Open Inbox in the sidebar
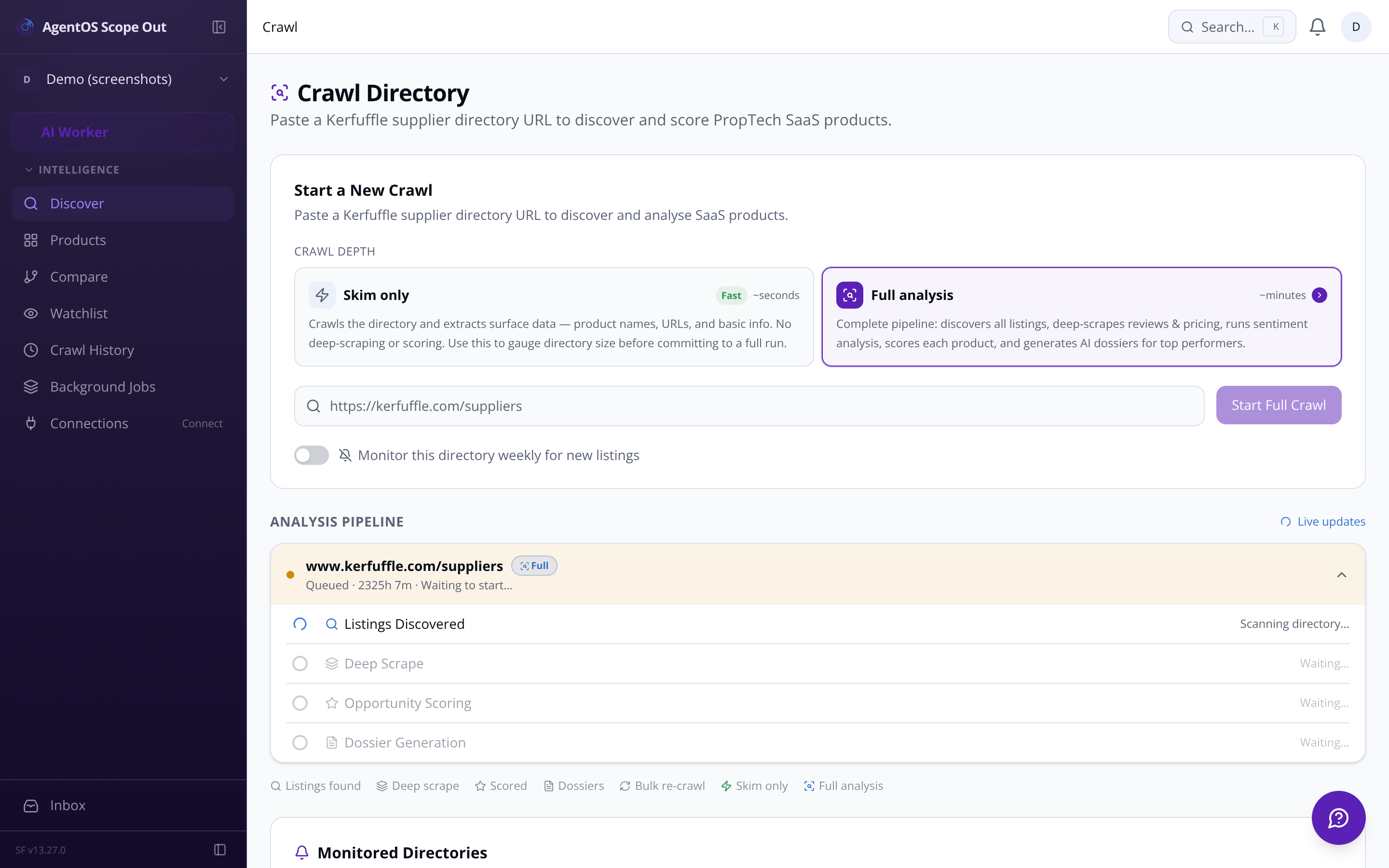The image size is (1389, 868). pyautogui.click(x=123, y=805)
